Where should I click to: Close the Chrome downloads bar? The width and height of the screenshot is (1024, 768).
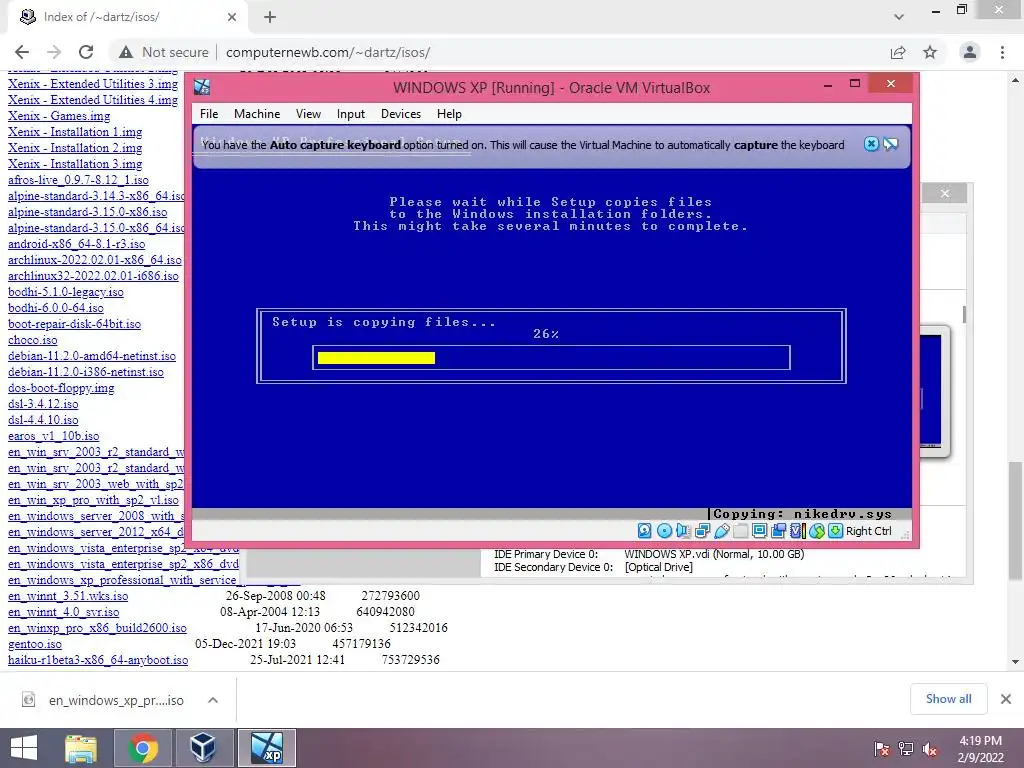coord(1006,699)
